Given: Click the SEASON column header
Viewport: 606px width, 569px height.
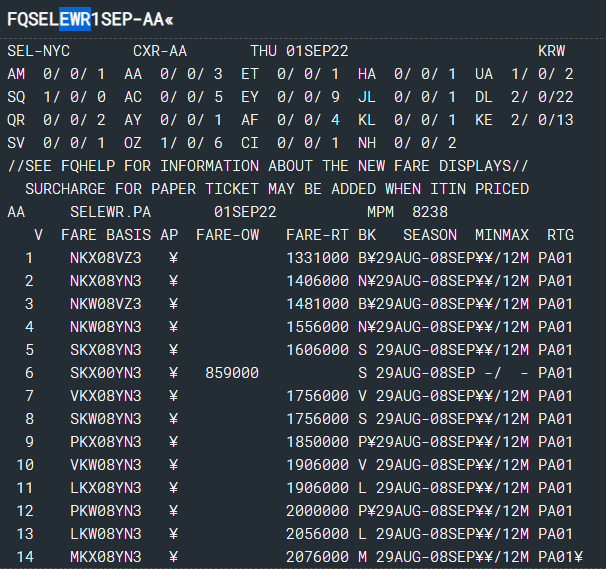Looking at the screenshot, I should click(x=430, y=235).
